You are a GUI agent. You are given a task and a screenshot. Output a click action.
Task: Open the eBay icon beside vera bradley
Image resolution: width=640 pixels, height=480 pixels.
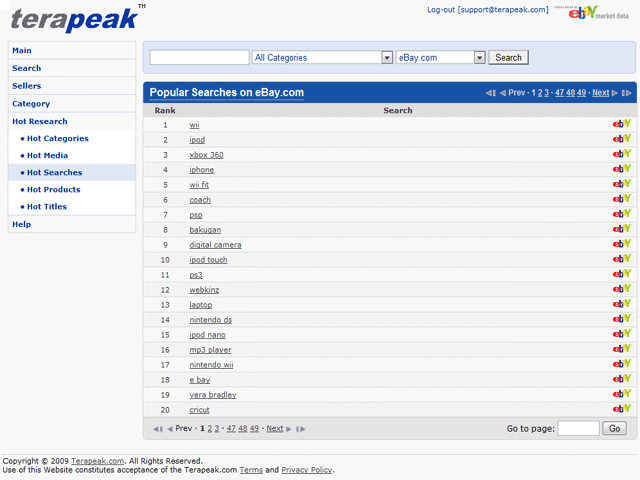tap(622, 394)
